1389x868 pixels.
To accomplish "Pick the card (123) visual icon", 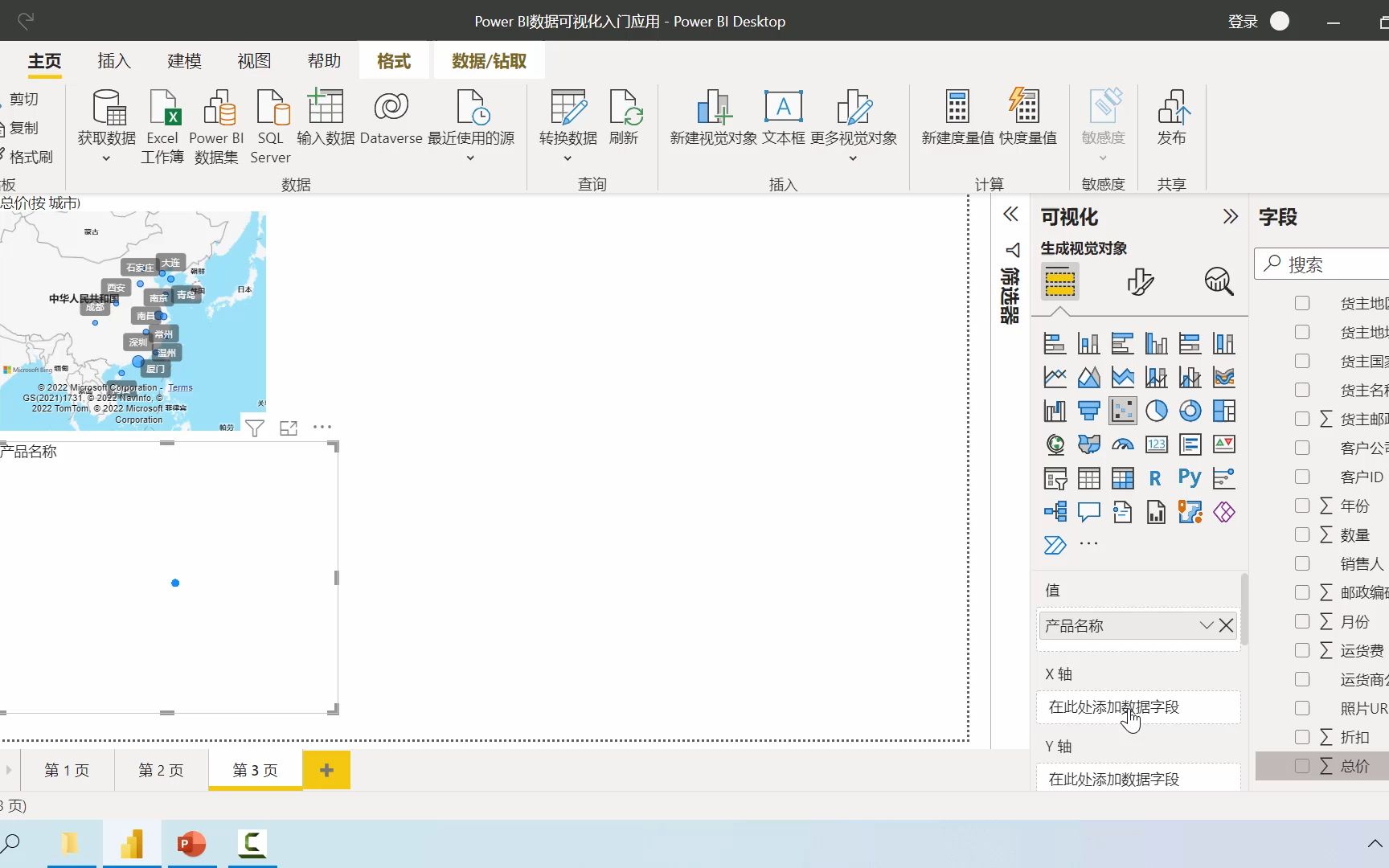I will click(1156, 444).
